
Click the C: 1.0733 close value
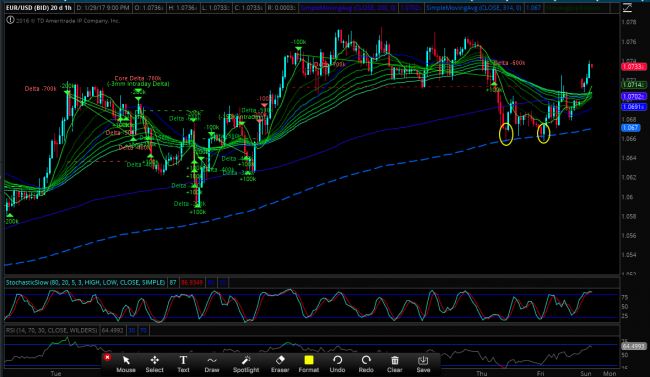click(x=250, y=7)
